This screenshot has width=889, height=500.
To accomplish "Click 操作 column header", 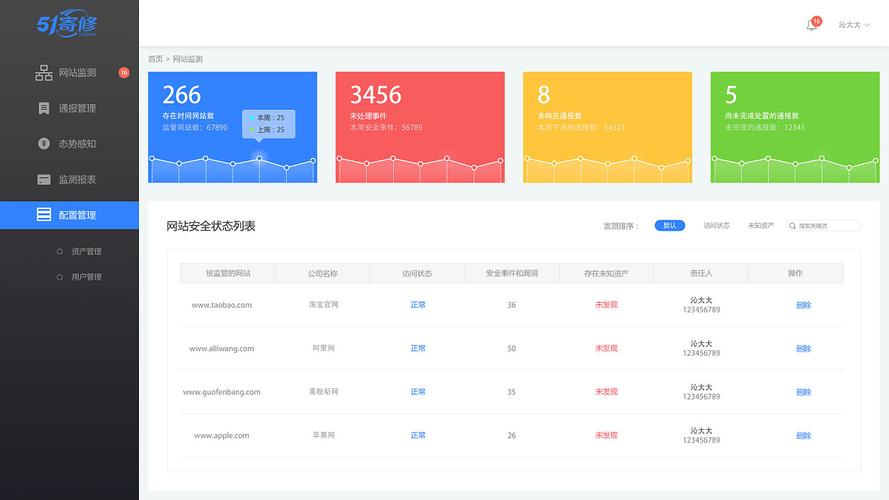I will pos(795,273).
